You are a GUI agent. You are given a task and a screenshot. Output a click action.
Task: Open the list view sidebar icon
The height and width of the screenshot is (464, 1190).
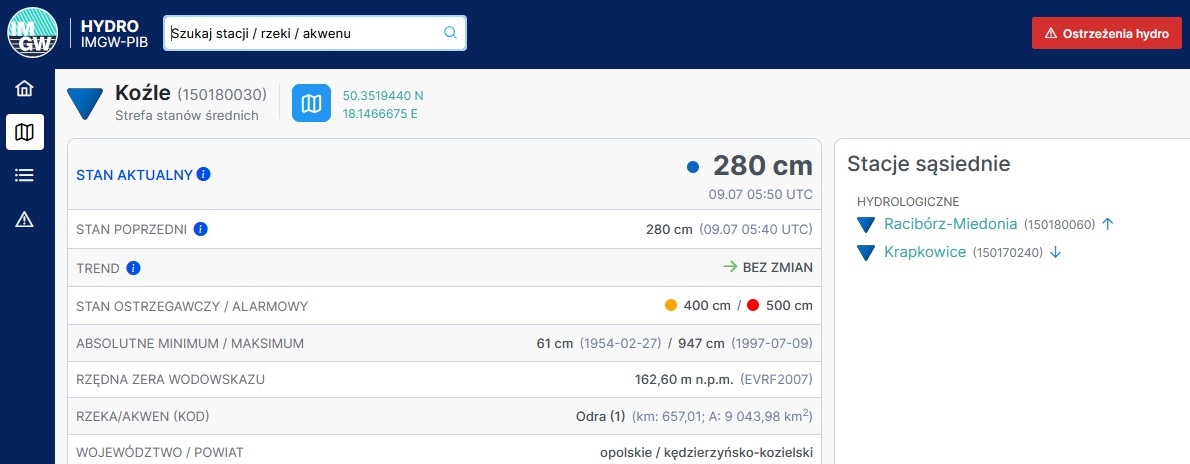[25, 175]
